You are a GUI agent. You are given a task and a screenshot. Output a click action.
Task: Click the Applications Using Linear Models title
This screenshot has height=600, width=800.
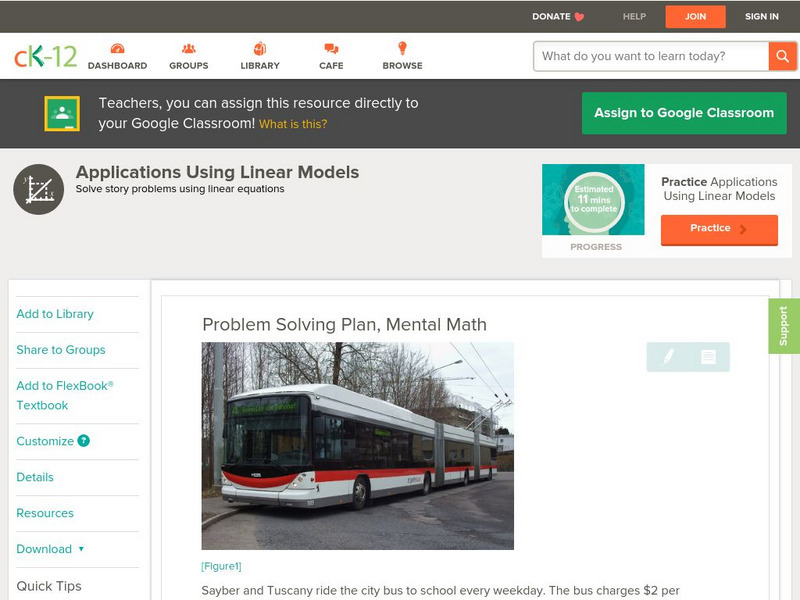click(x=217, y=172)
